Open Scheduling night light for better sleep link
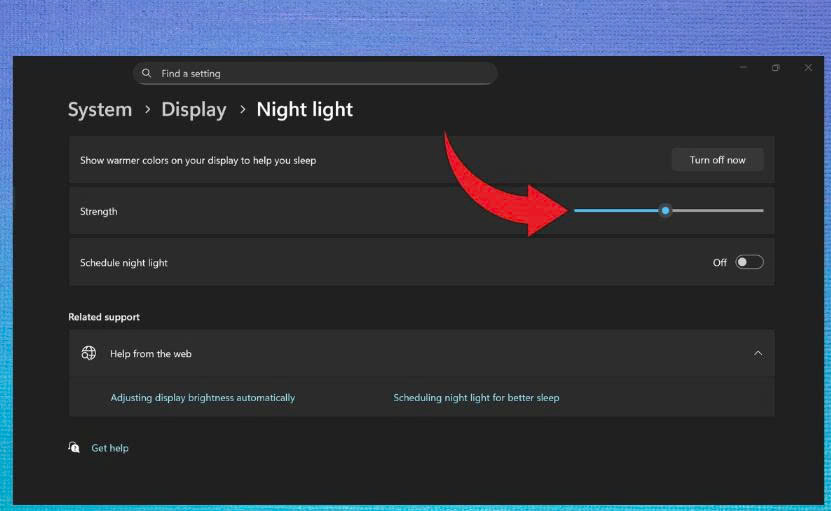 tap(476, 398)
